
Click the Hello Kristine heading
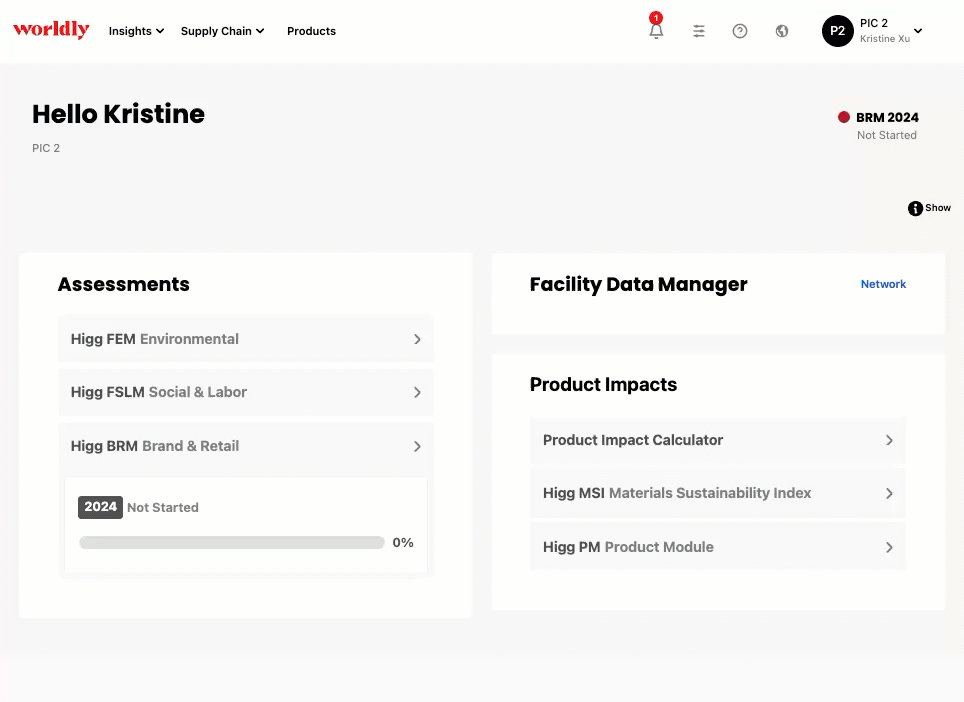(x=118, y=114)
